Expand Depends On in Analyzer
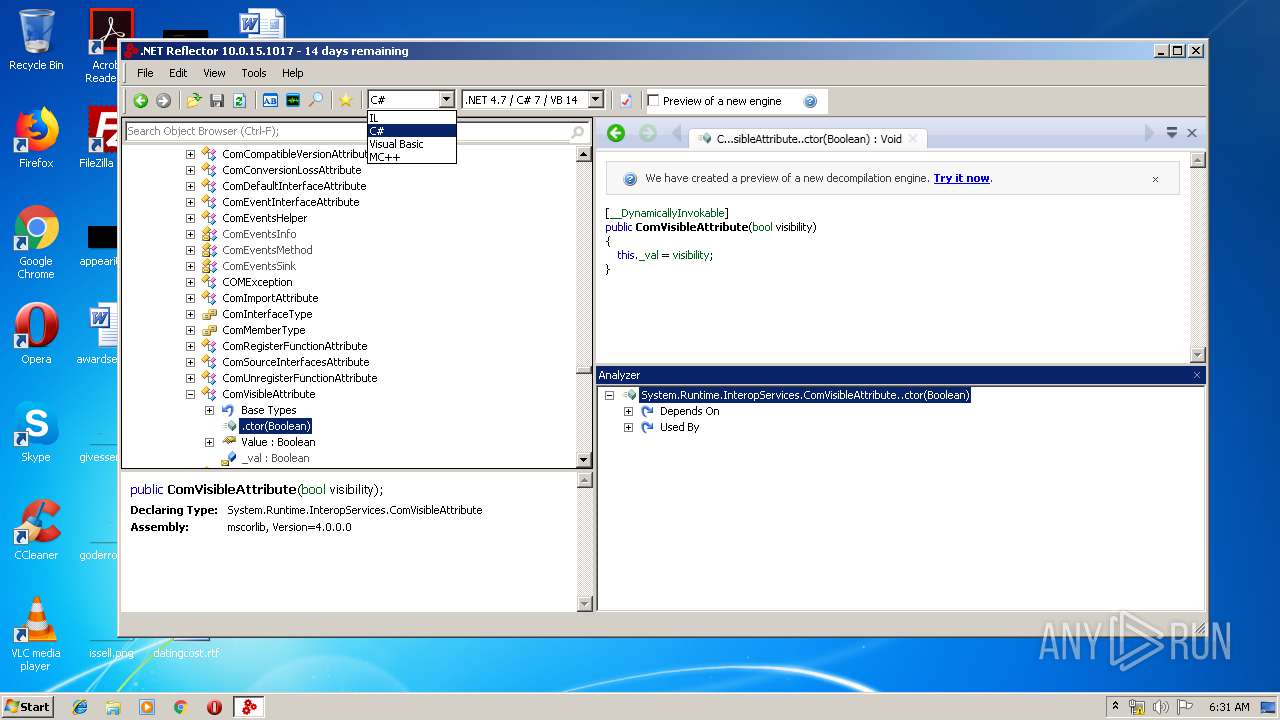 pyautogui.click(x=628, y=411)
